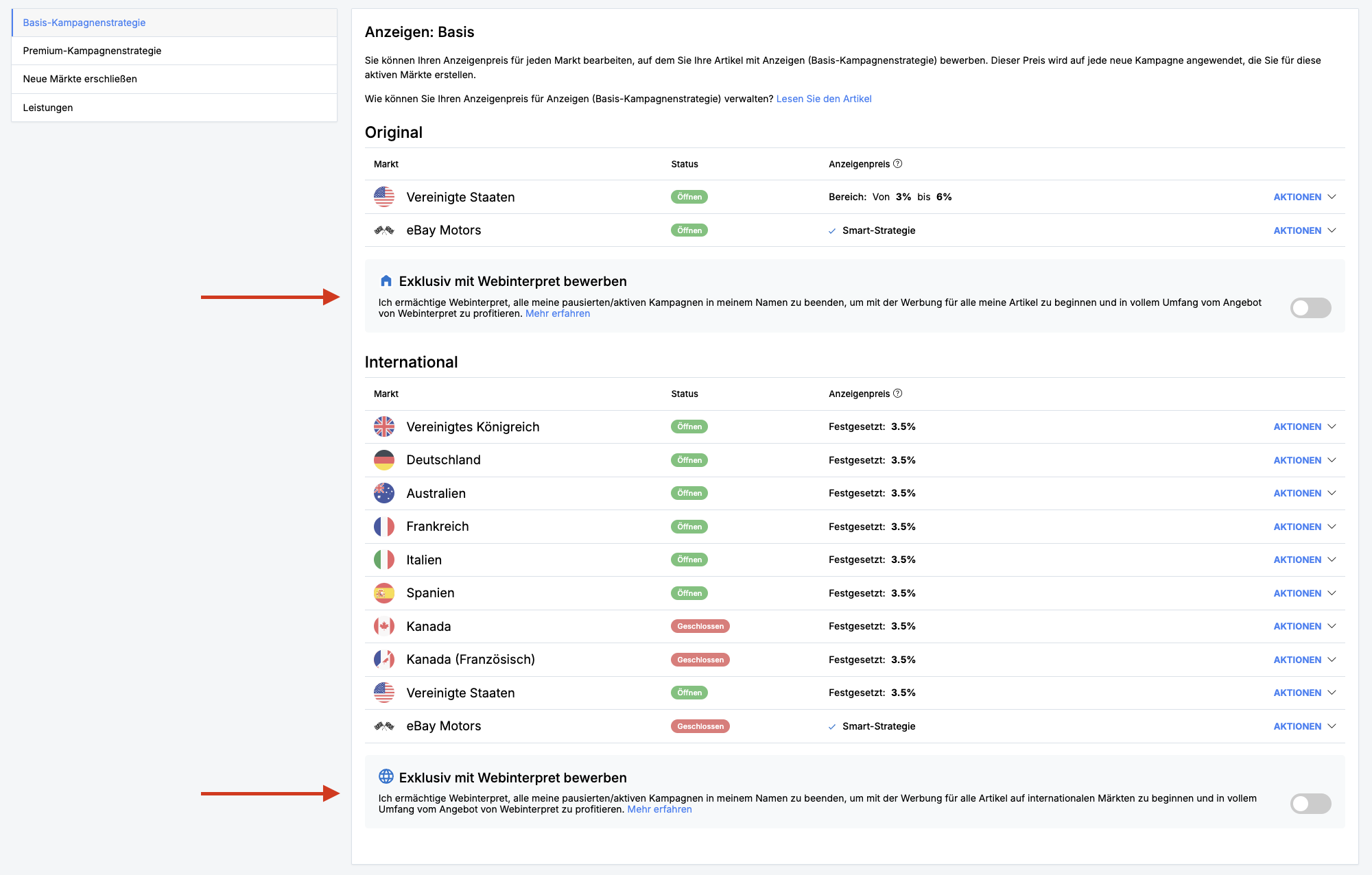Enable exclusive Webinterpret promotion toggle for International
Image resolution: width=1372 pixels, height=875 pixels.
(1310, 804)
